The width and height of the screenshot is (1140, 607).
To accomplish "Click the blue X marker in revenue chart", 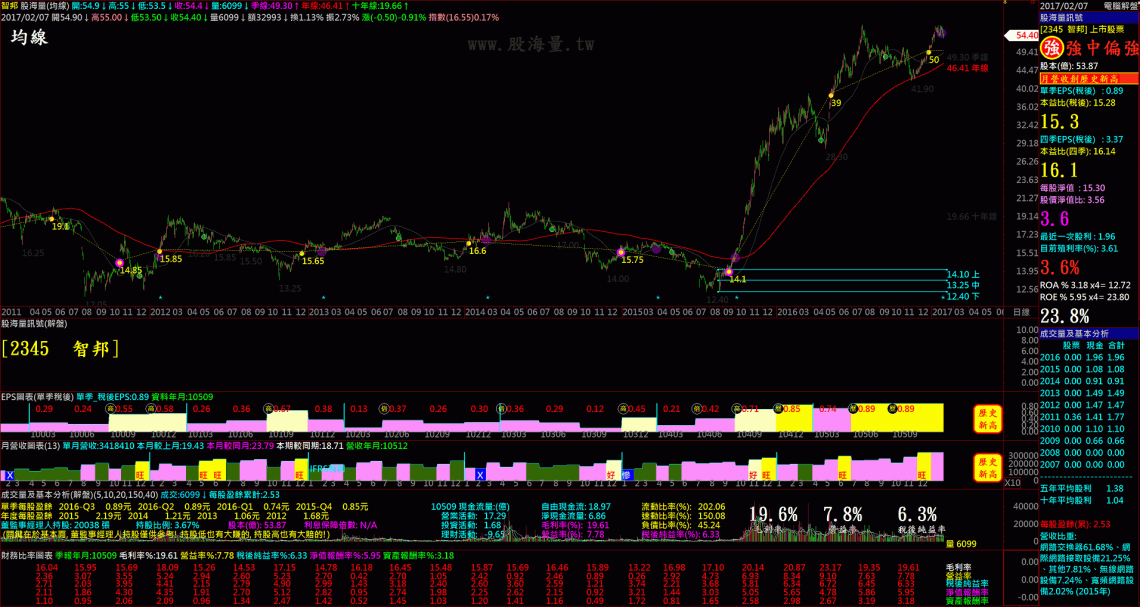I will click(x=10, y=474).
